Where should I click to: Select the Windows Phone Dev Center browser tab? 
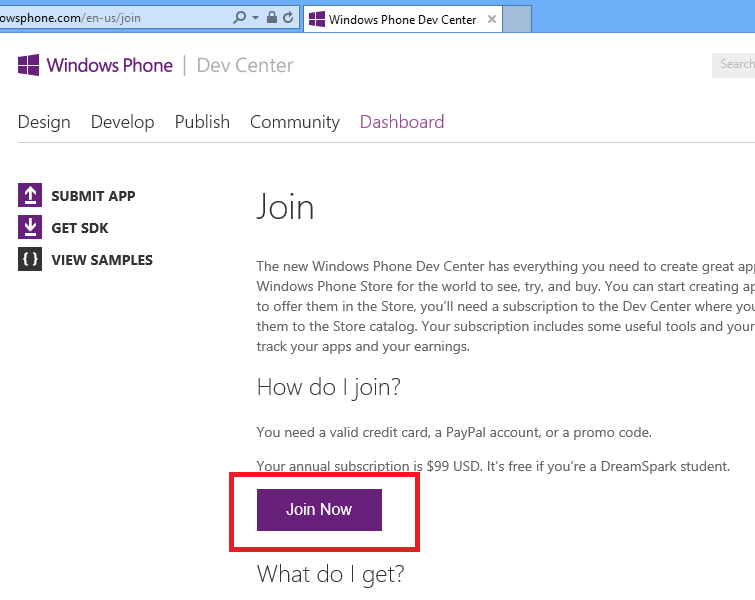tap(403, 19)
